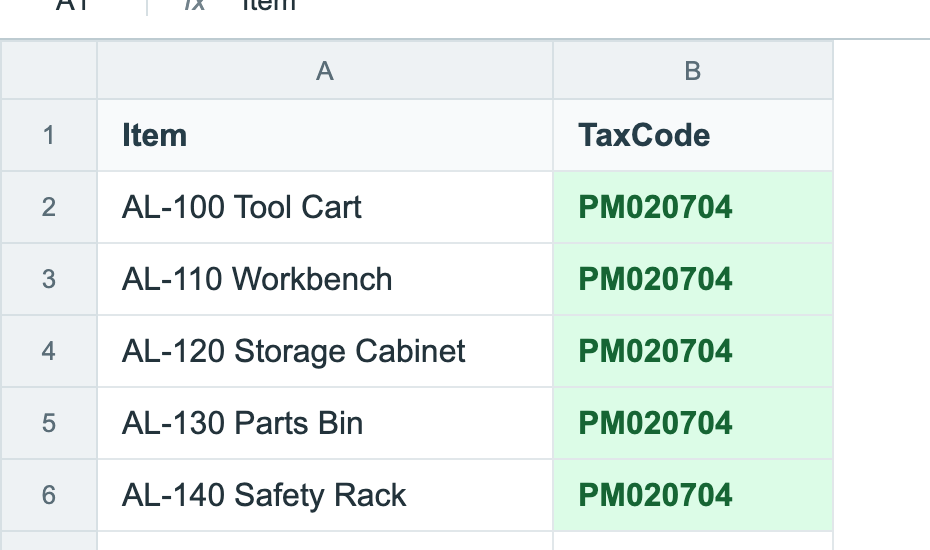The height and width of the screenshot is (550, 930).
Task: Click the 'Item' header cell
Action: [x=325, y=135]
